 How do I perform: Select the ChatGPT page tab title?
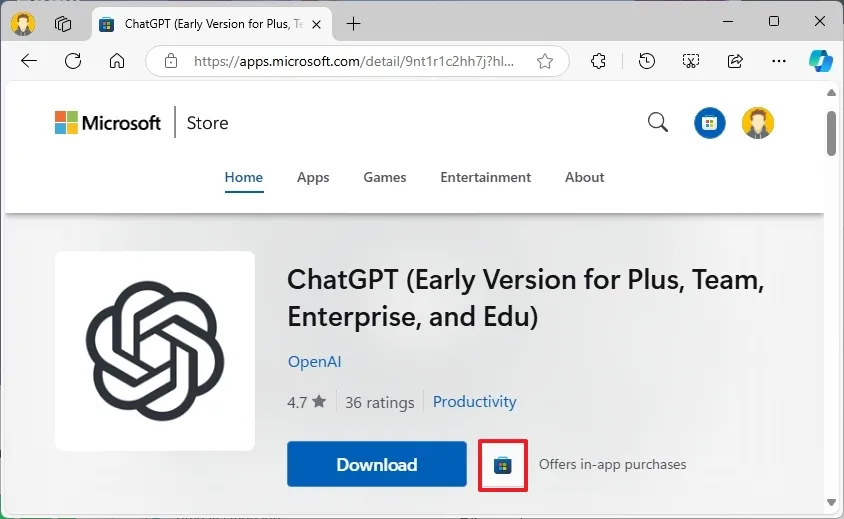click(x=214, y=24)
